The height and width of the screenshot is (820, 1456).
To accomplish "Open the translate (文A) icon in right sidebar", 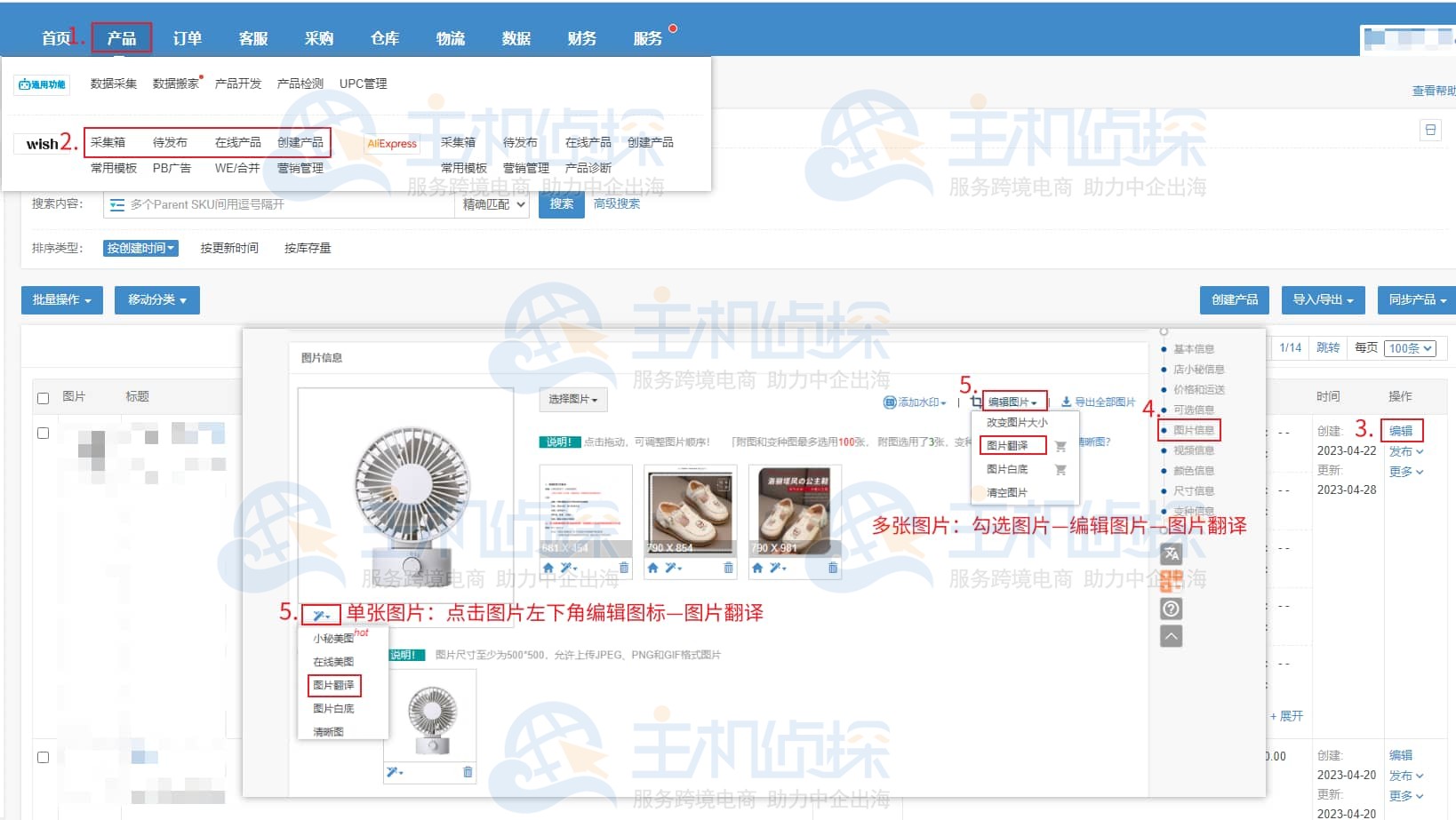I will pyautogui.click(x=1171, y=553).
